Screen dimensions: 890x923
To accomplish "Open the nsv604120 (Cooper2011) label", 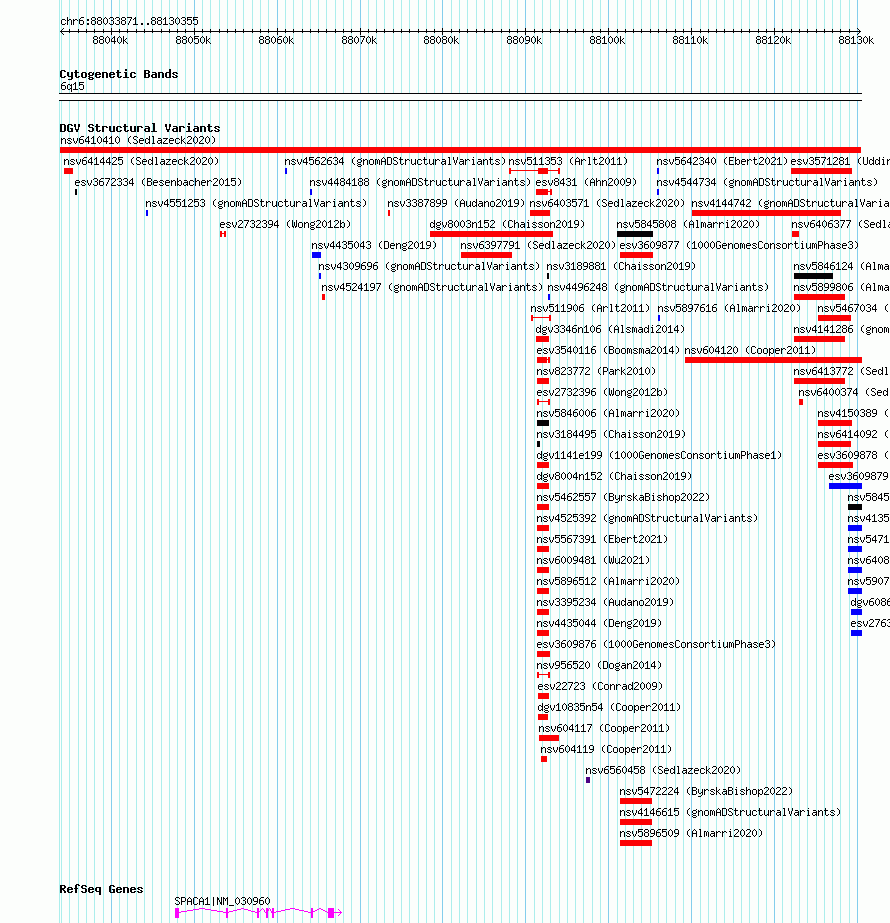I will [750, 350].
